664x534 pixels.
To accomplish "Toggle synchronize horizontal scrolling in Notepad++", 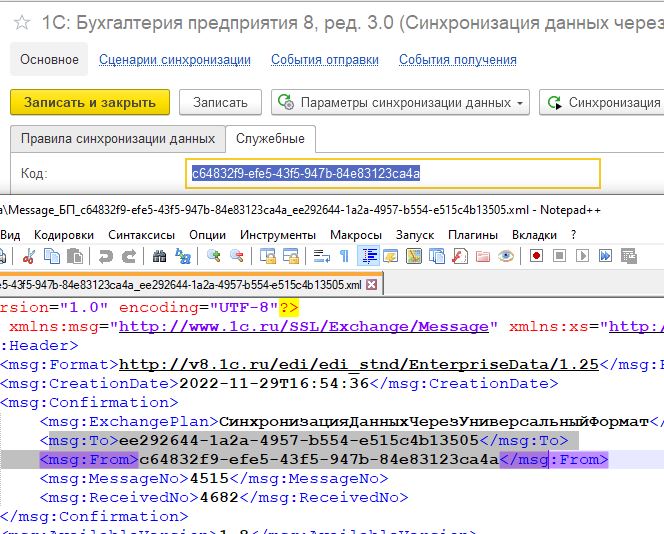I will coord(291,256).
